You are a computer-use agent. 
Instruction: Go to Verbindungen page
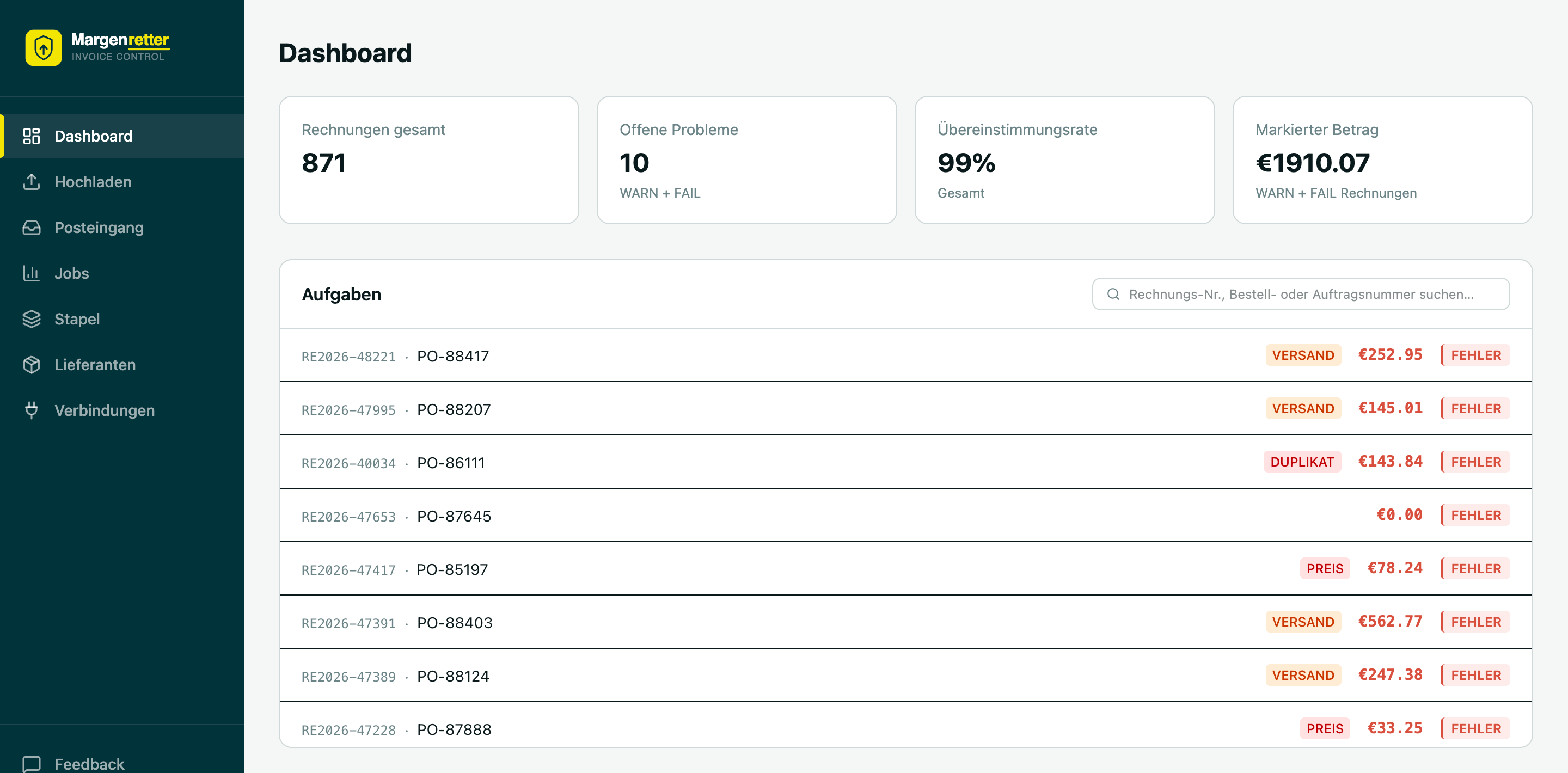tap(122, 409)
